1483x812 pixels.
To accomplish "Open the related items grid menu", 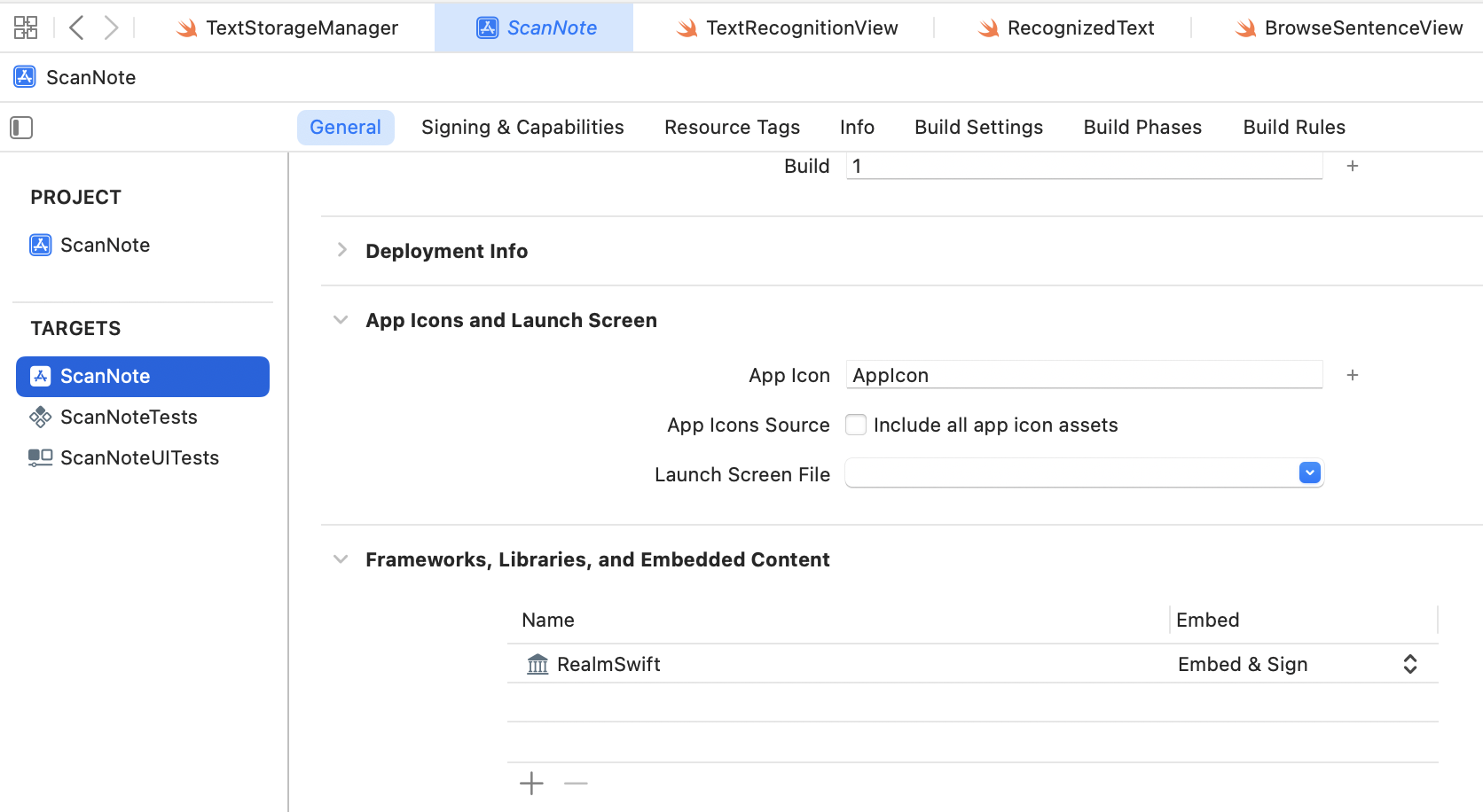I will coord(26,27).
